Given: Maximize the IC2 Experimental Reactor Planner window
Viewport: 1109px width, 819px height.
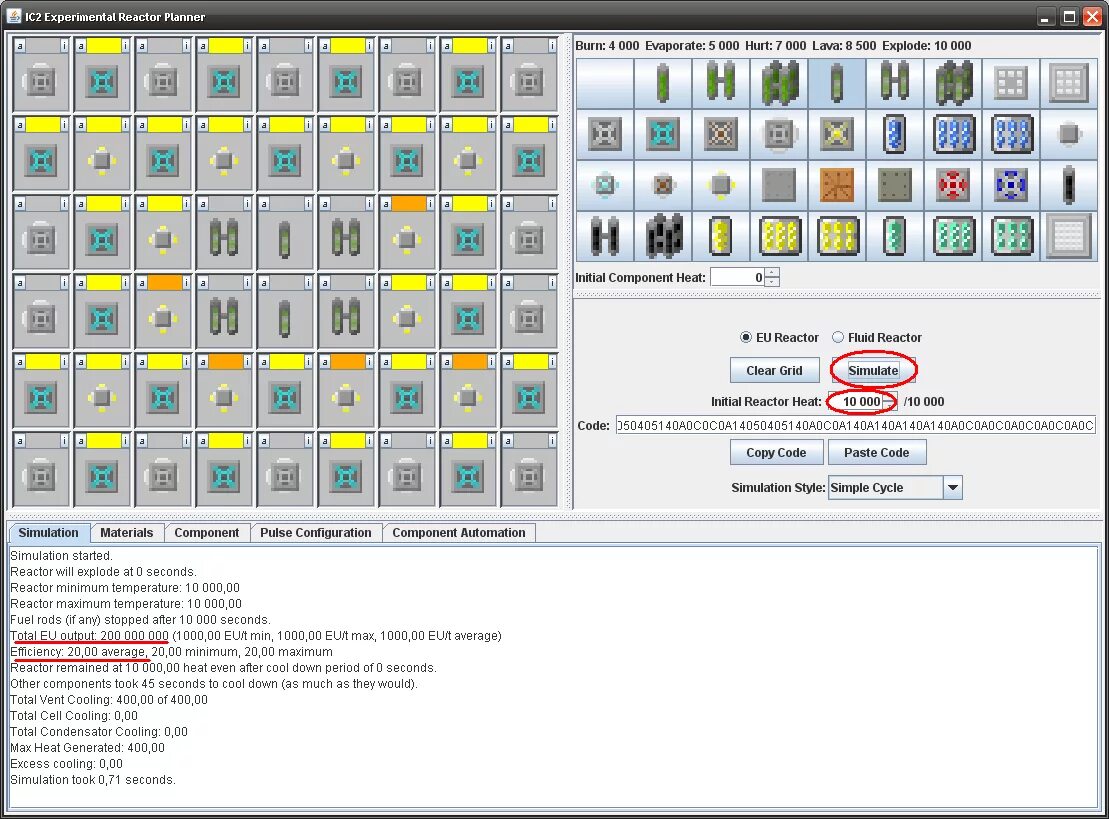Looking at the screenshot, I should coord(1069,17).
